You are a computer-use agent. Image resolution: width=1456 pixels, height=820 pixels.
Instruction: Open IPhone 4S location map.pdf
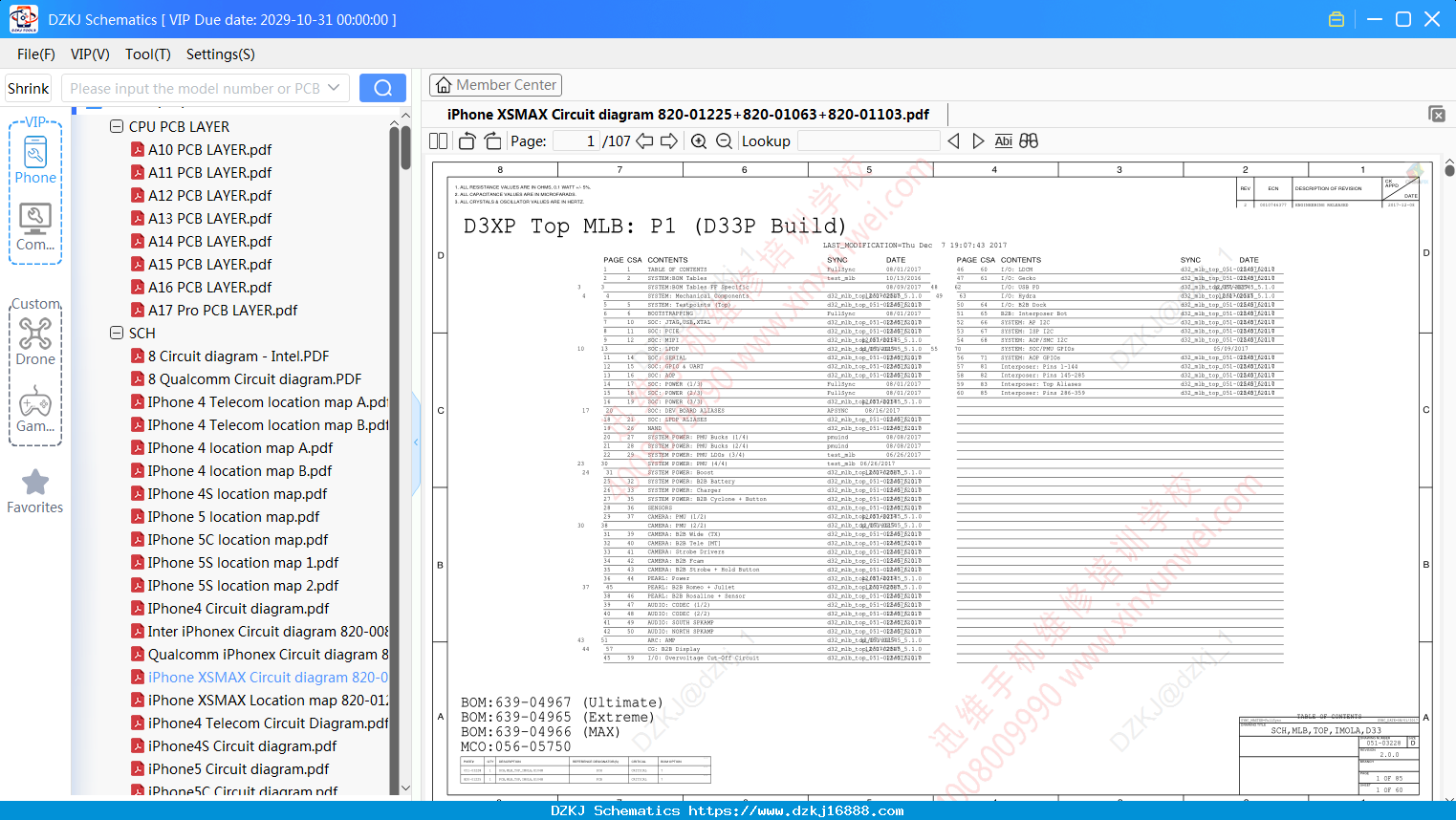237,493
